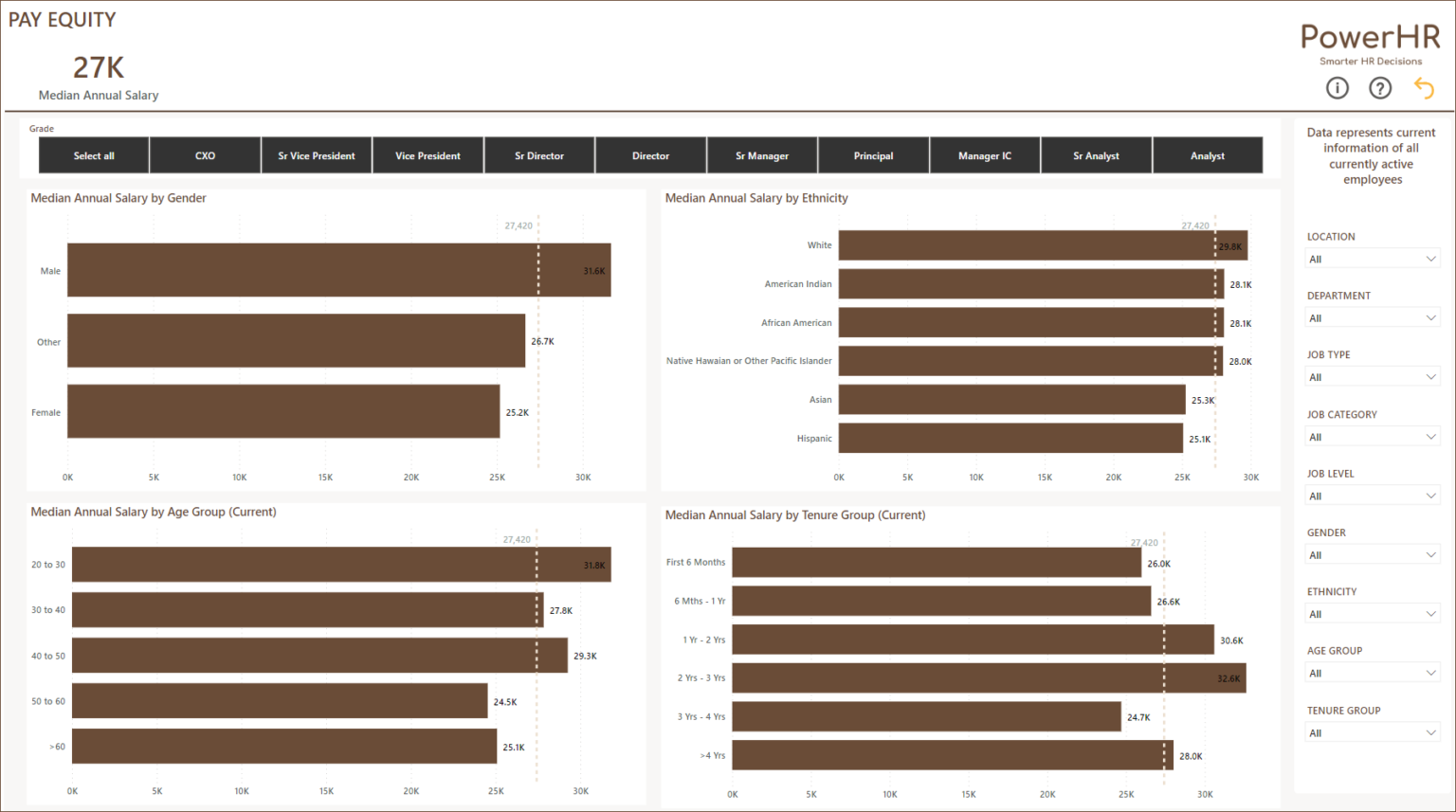Open the TENURE GROUP dropdown

1372,731
